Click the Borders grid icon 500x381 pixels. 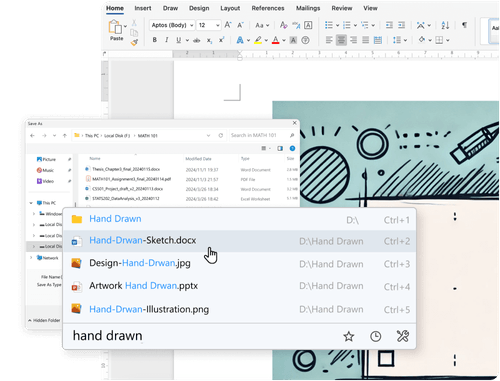pyautogui.click(x=439, y=40)
